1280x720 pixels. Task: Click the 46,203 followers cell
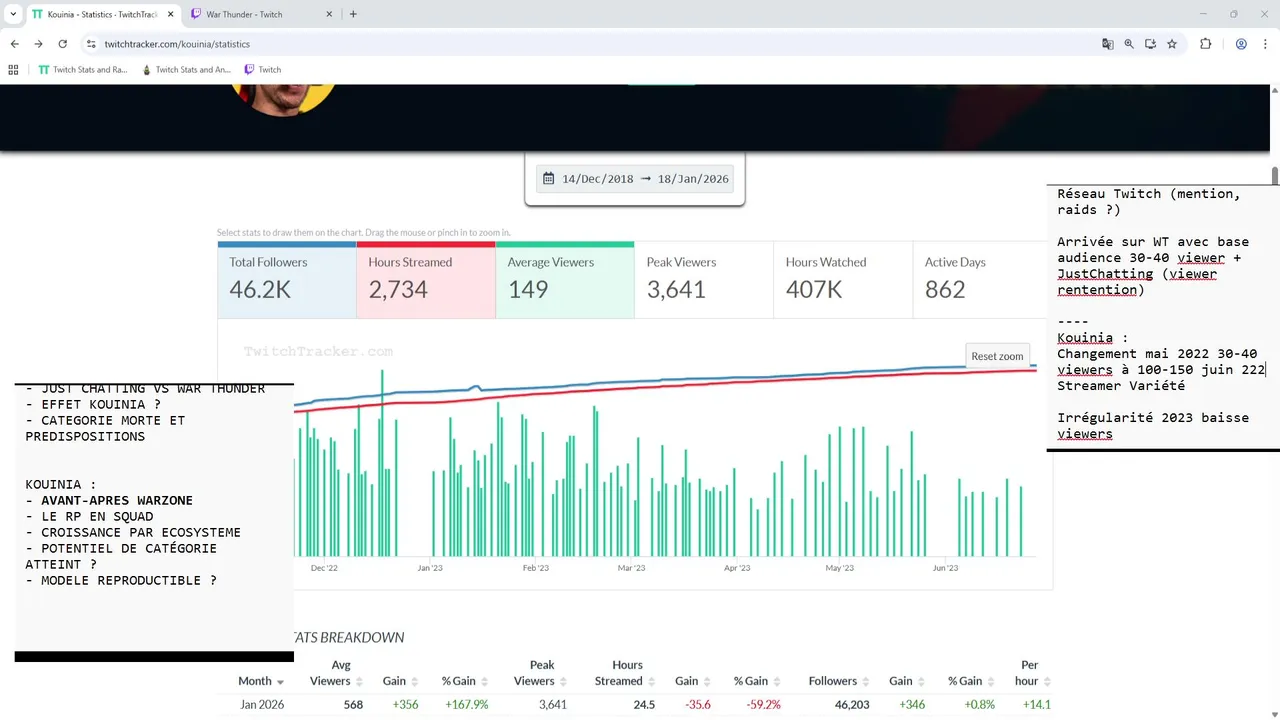click(852, 704)
